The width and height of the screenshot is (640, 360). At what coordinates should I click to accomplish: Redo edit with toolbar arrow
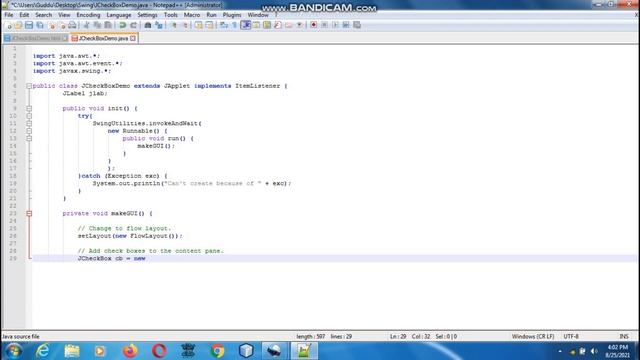[x=133, y=25]
